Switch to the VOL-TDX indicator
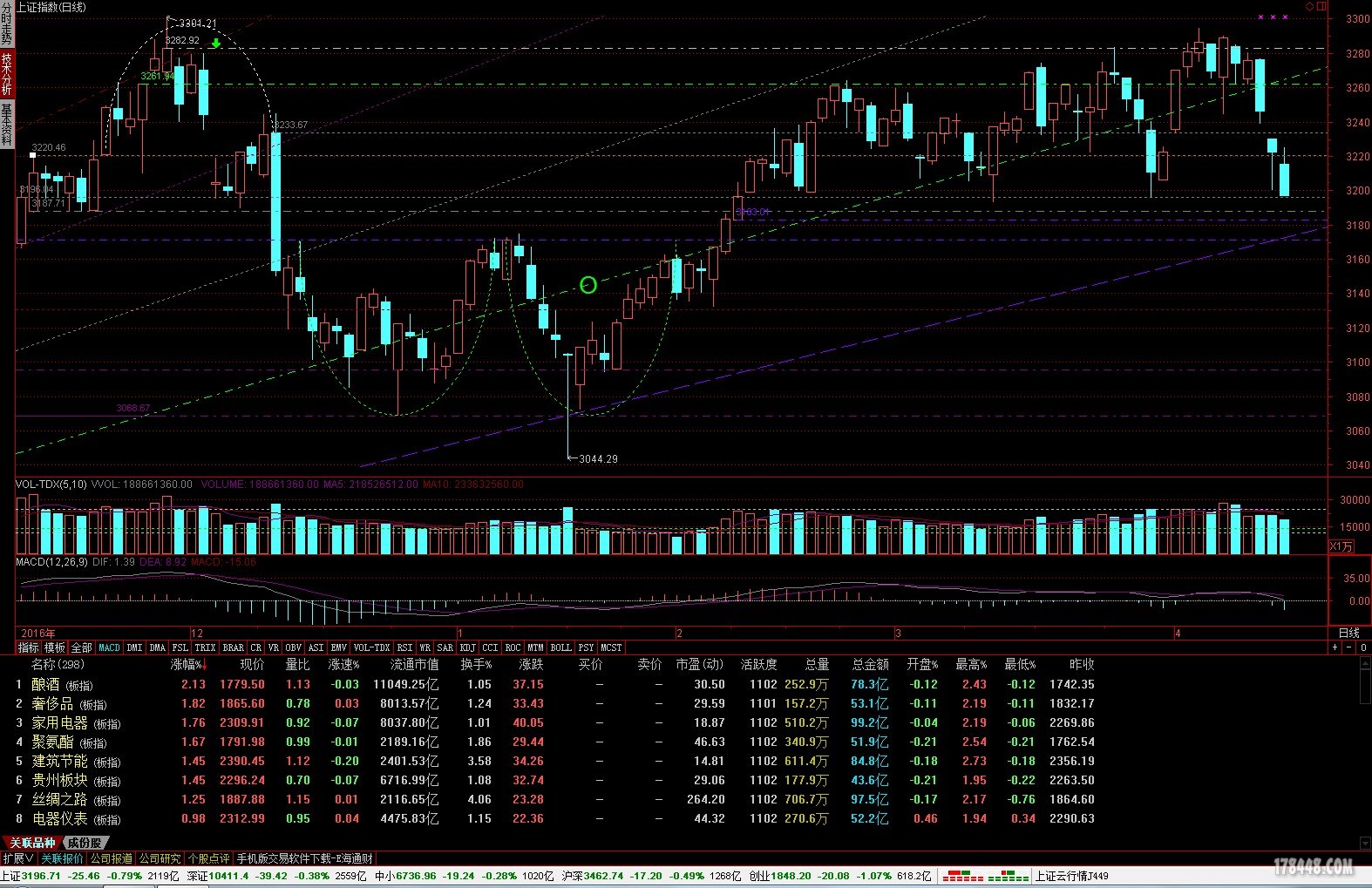1372x888 pixels. tap(372, 647)
